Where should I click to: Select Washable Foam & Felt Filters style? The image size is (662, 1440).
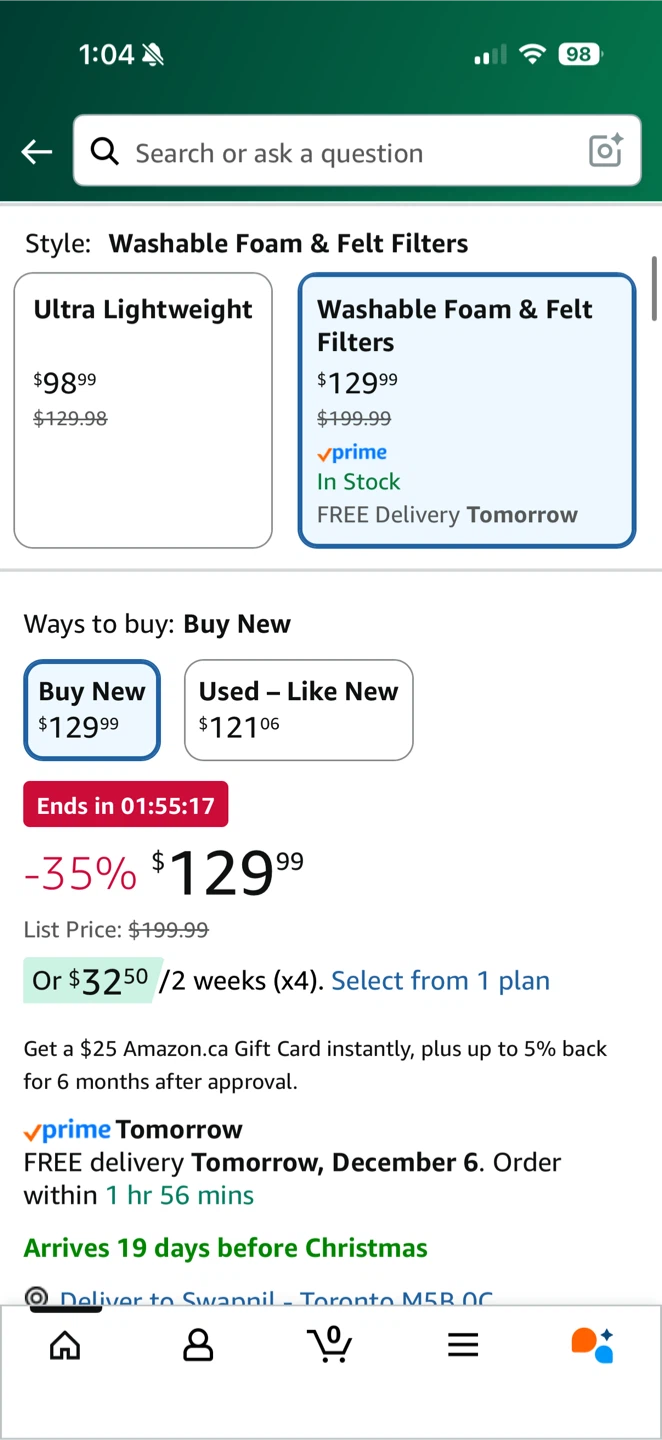click(467, 410)
